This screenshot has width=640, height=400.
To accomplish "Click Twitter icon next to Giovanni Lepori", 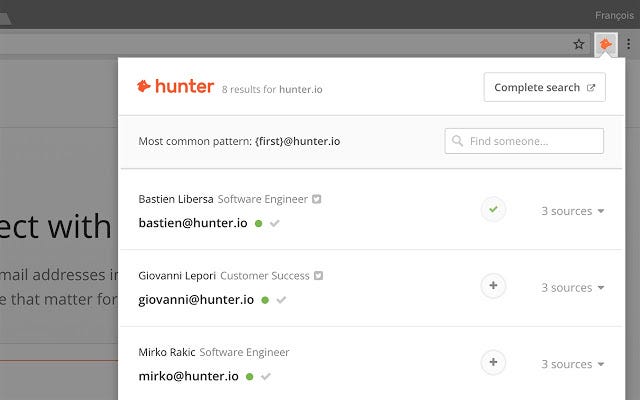I will click(x=319, y=275).
